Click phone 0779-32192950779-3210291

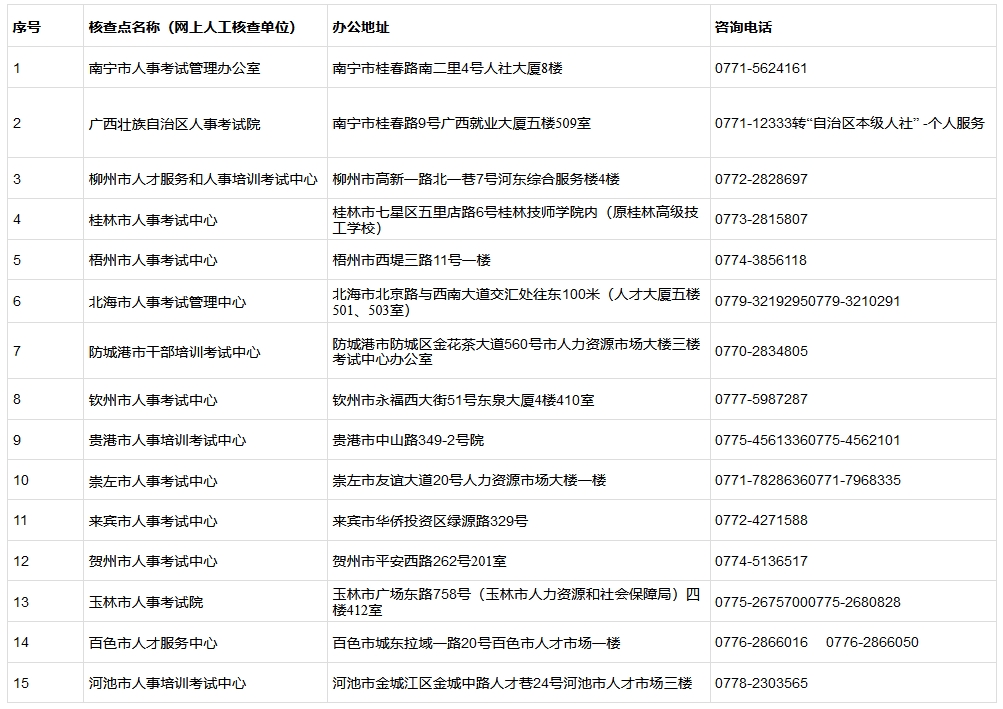[807, 301]
